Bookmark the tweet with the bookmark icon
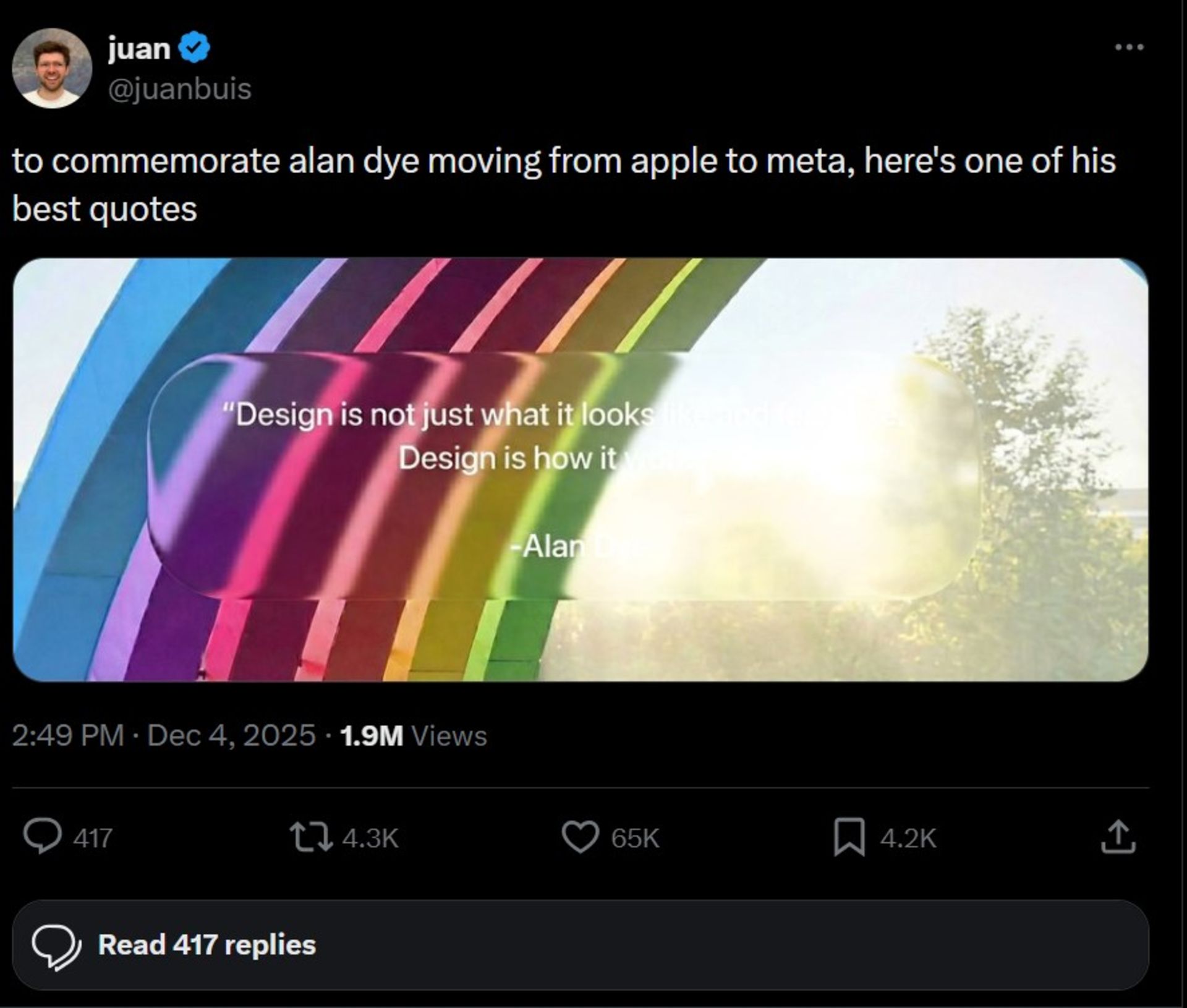This screenshot has width=1187, height=1008. pyautogui.click(x=849, y=837)
